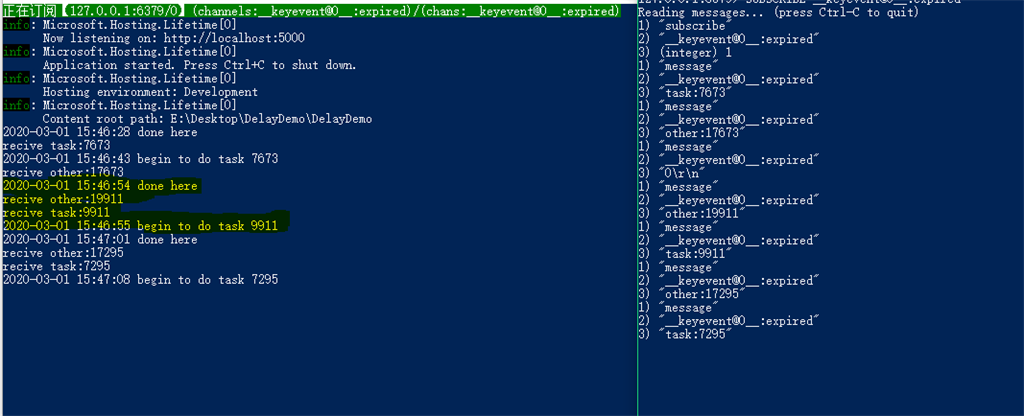The image size is (1024, 416).
Task: Click "begin to do task 7295" line
Action: click(x=140, y=279)
